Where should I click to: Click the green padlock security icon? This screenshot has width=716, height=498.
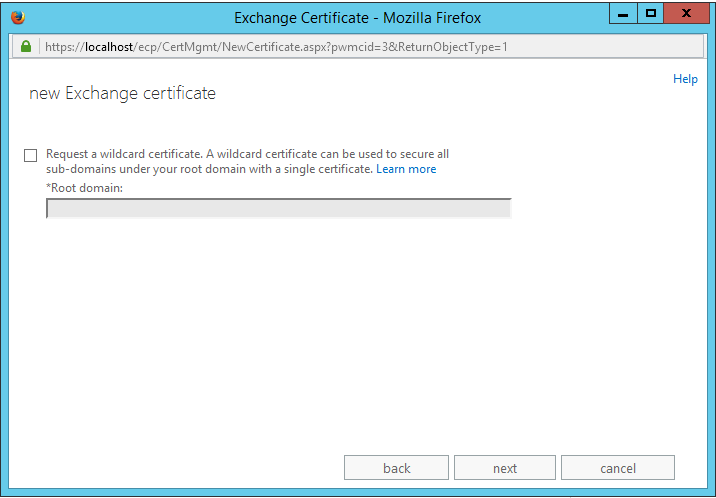pyautogui.click(x=24, y=47)
